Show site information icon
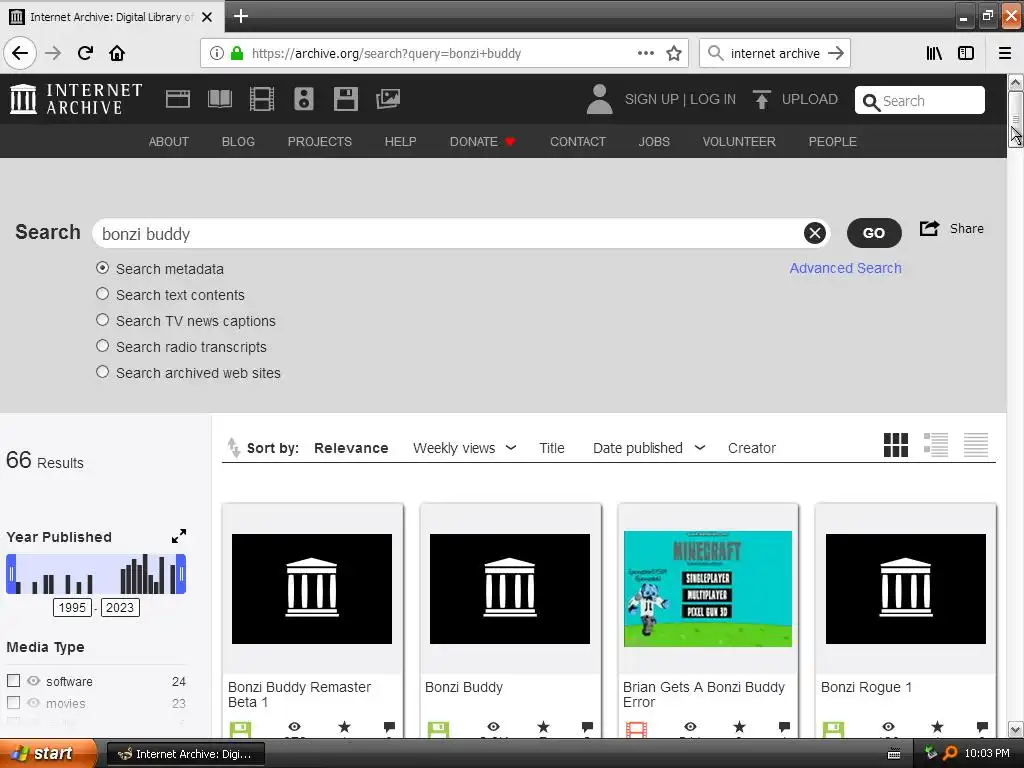This screenshot has height=768, width=1024. click(216, 53)
